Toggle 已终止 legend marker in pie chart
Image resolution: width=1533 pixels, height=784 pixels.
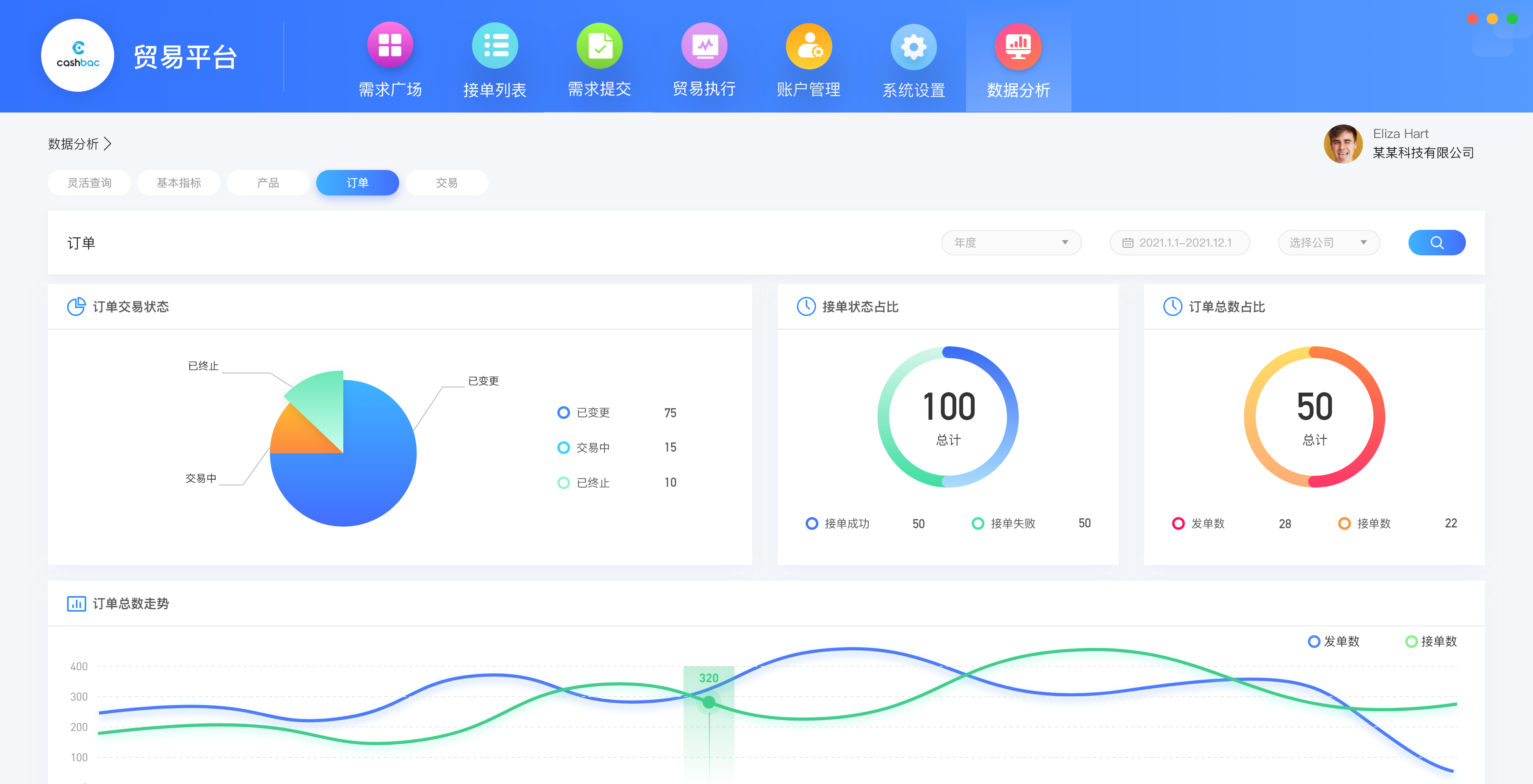coord(563,482)
